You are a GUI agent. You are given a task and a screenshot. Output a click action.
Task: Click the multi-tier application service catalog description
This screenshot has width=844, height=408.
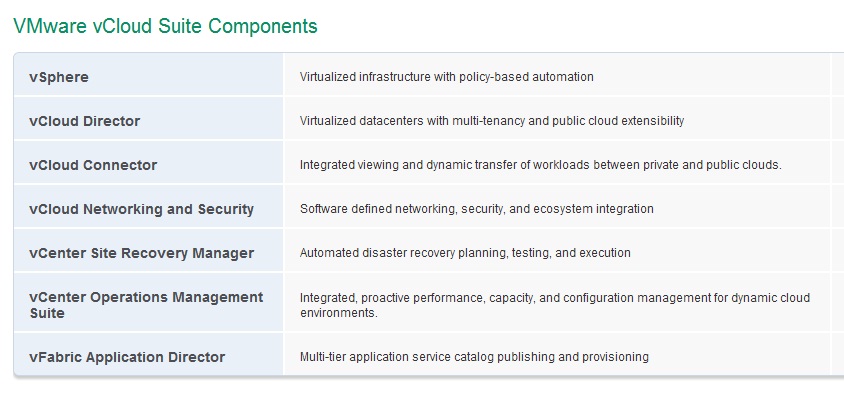tap(474, 357)
